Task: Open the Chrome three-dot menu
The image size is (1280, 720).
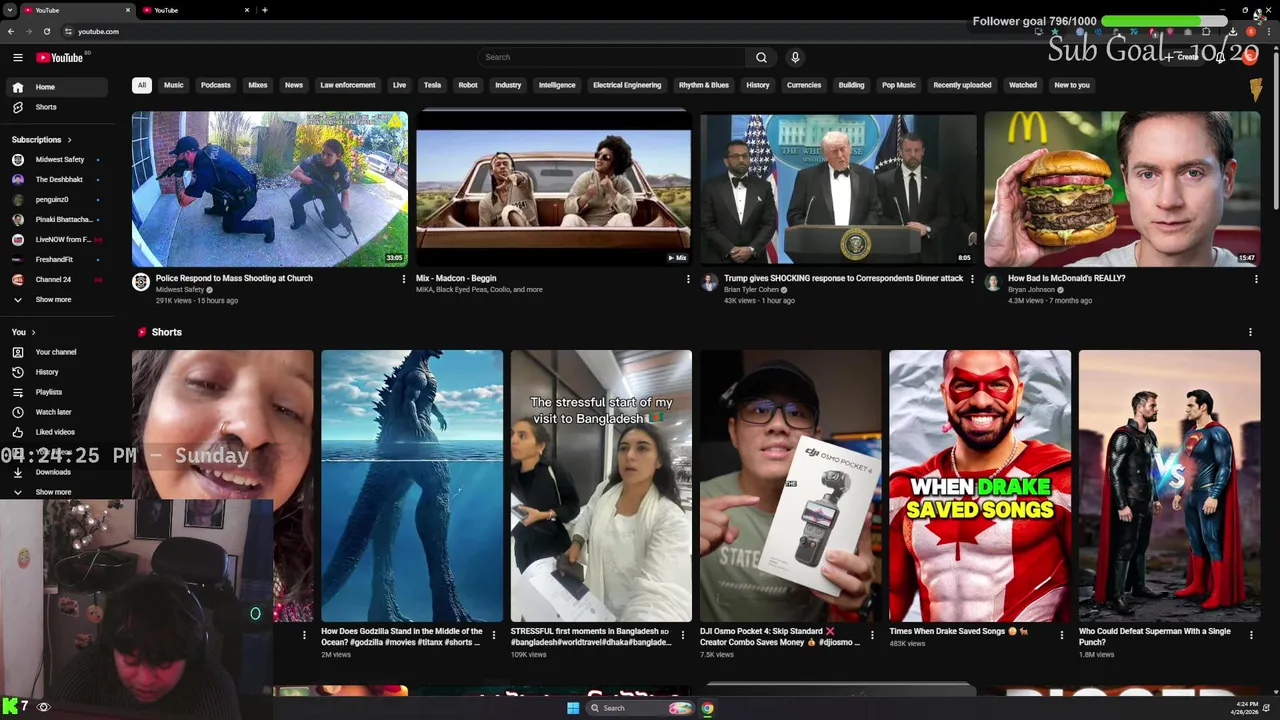Action: click(1268, 31)
